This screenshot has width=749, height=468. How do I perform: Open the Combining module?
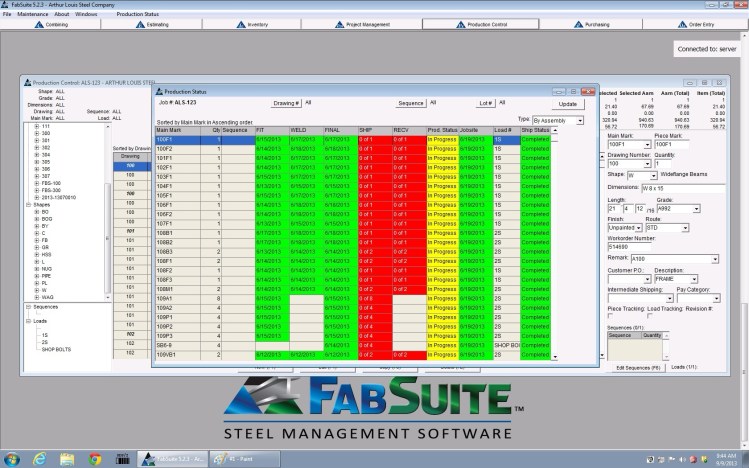tap(53, 24)
